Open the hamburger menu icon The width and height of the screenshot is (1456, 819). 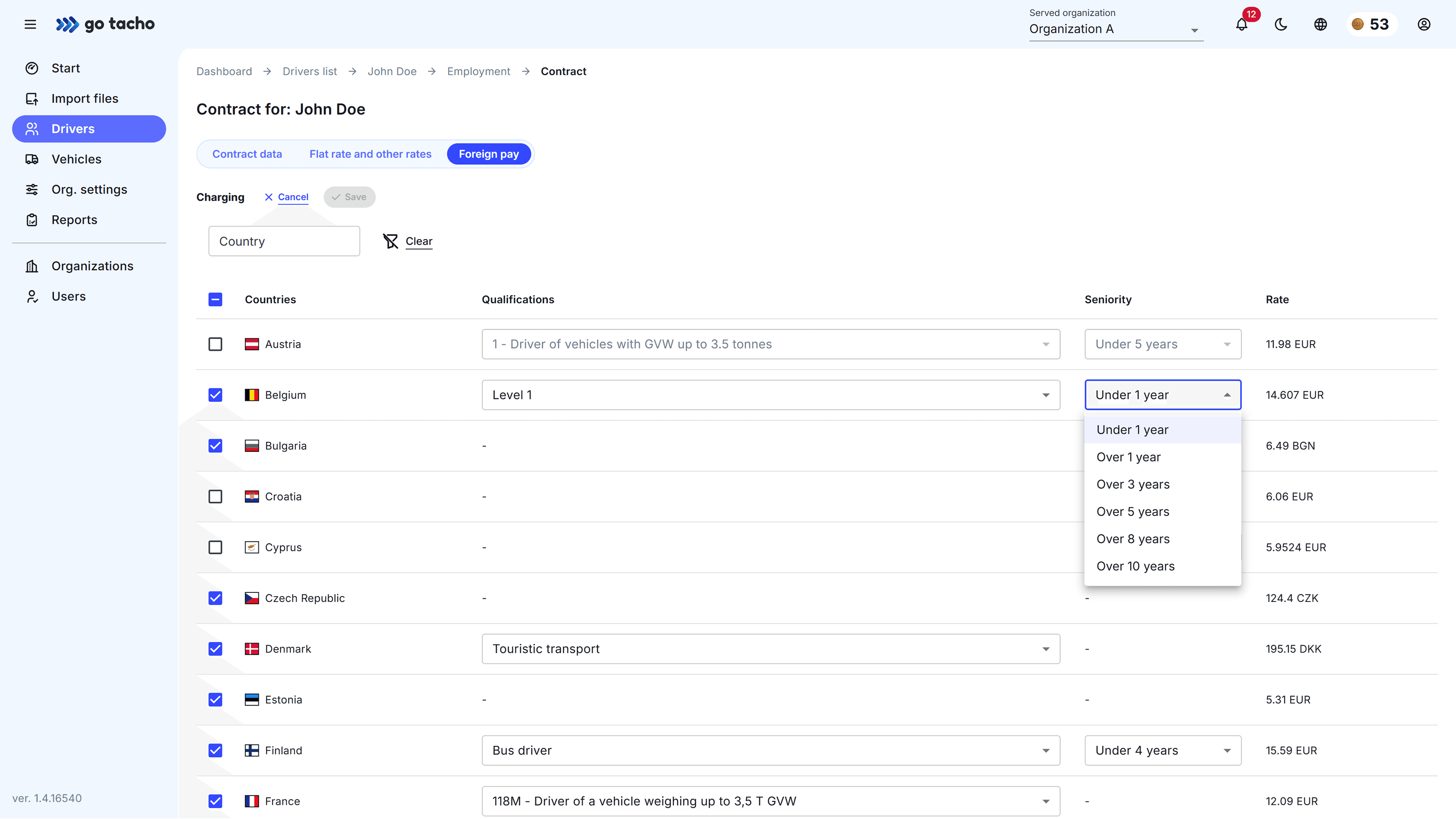click(30, 24)
